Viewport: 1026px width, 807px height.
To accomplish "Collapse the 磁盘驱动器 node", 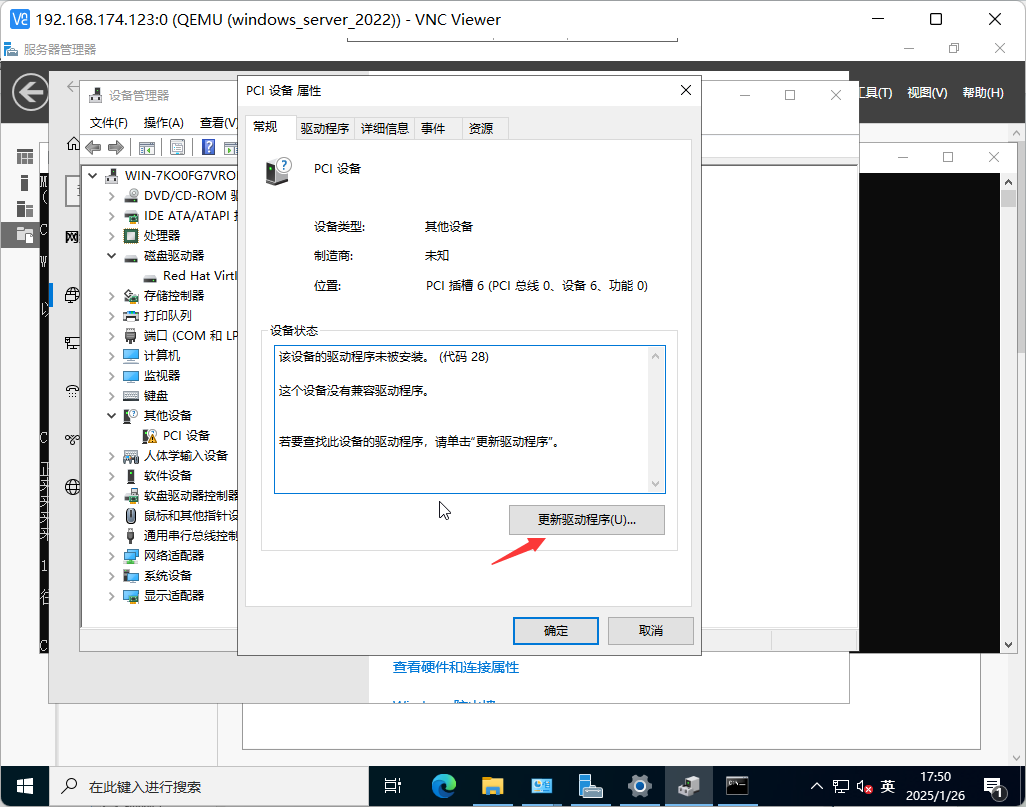I will (x=112, y=256).
